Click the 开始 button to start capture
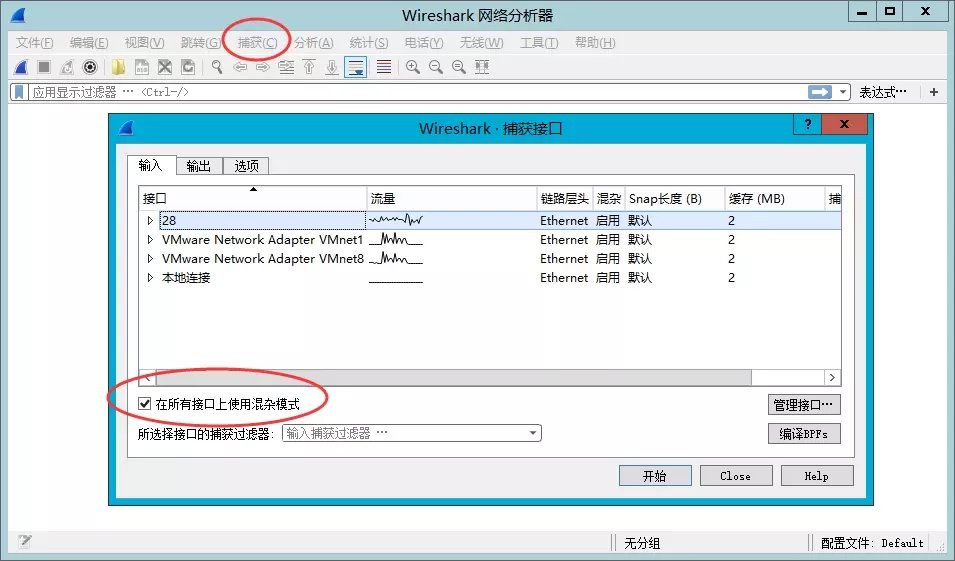 point(655,476)
